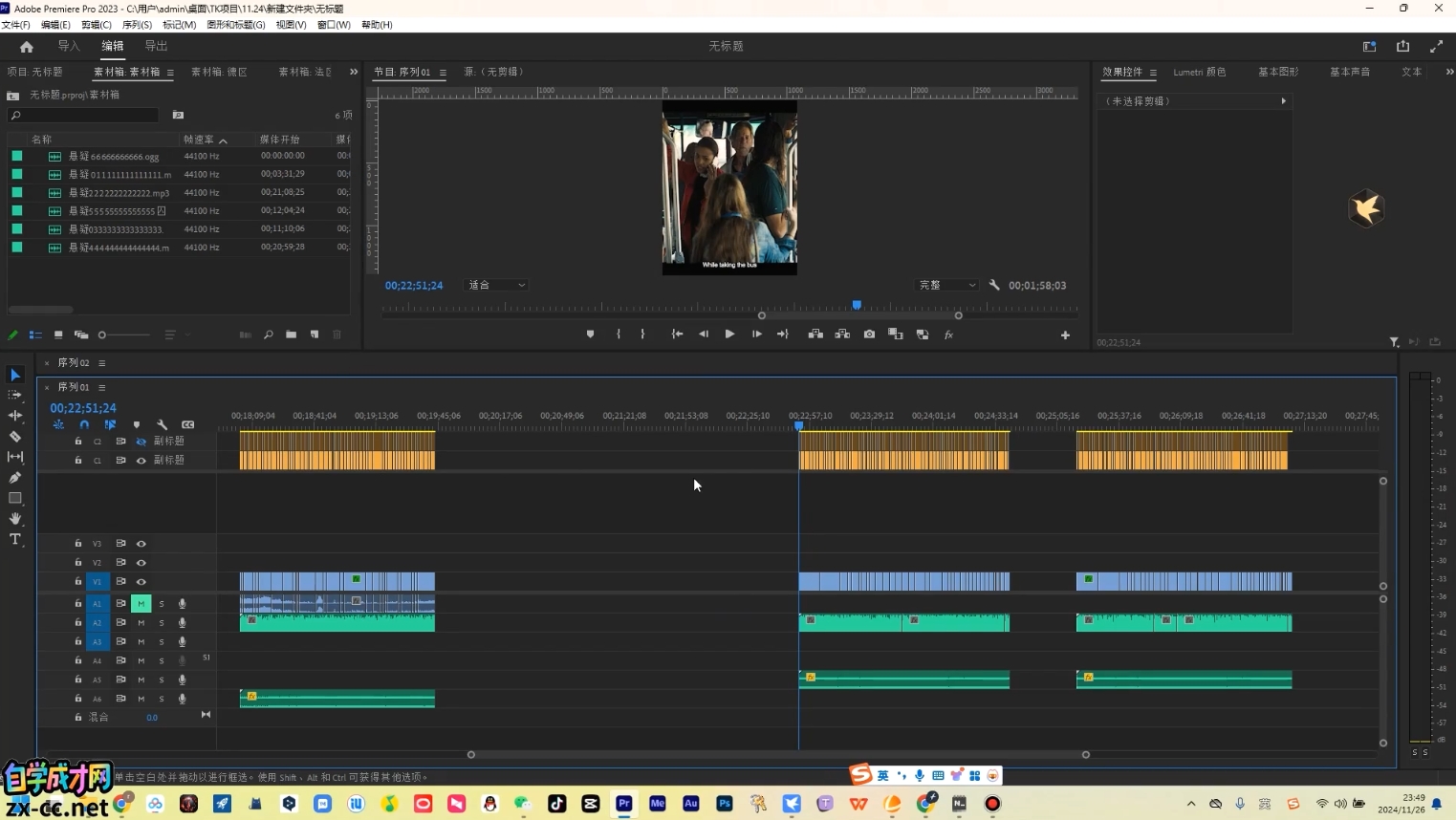Open 窗口(W) menu
This screenshot has height=820, width=1456.
(334, 25)
